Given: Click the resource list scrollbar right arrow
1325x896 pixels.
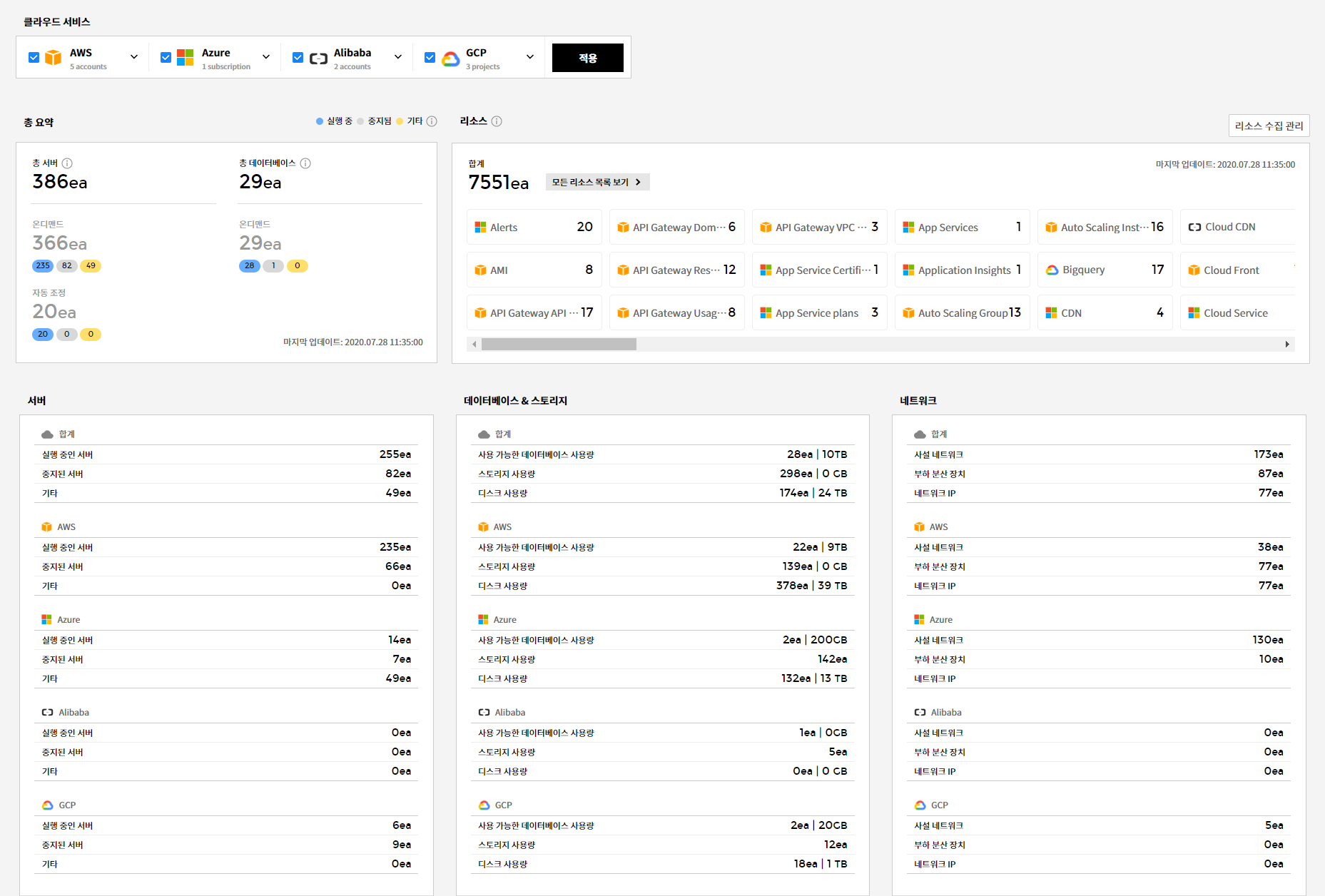Looking at the screenshot, I should [x=1286, y=345].
